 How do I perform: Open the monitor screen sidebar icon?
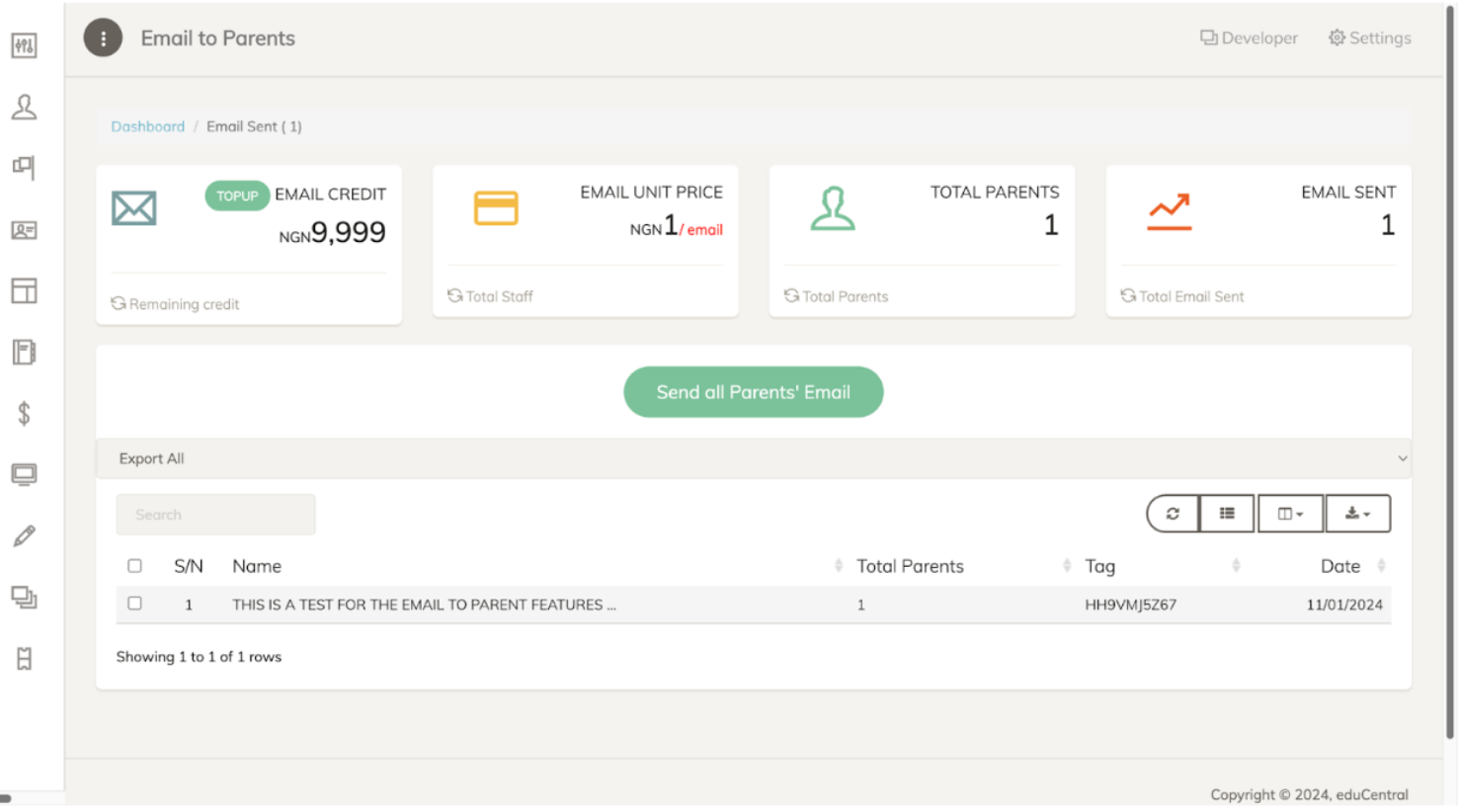[x=24, y=474]
